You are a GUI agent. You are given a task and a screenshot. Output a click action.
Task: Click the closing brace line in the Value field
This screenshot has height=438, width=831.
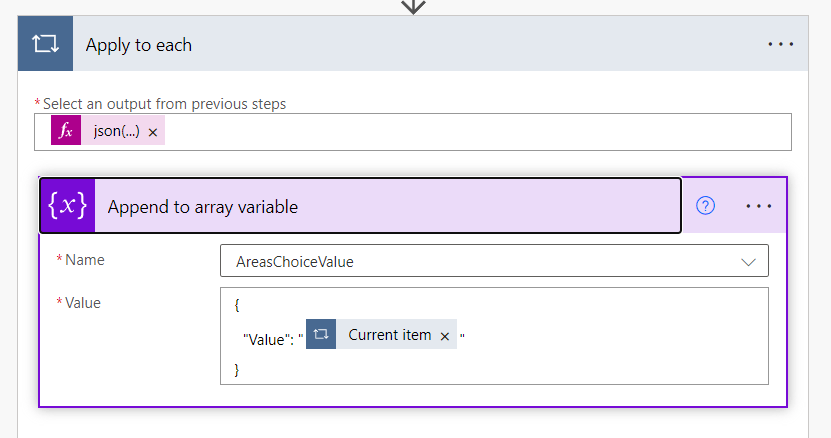click(x=237, y=369)
